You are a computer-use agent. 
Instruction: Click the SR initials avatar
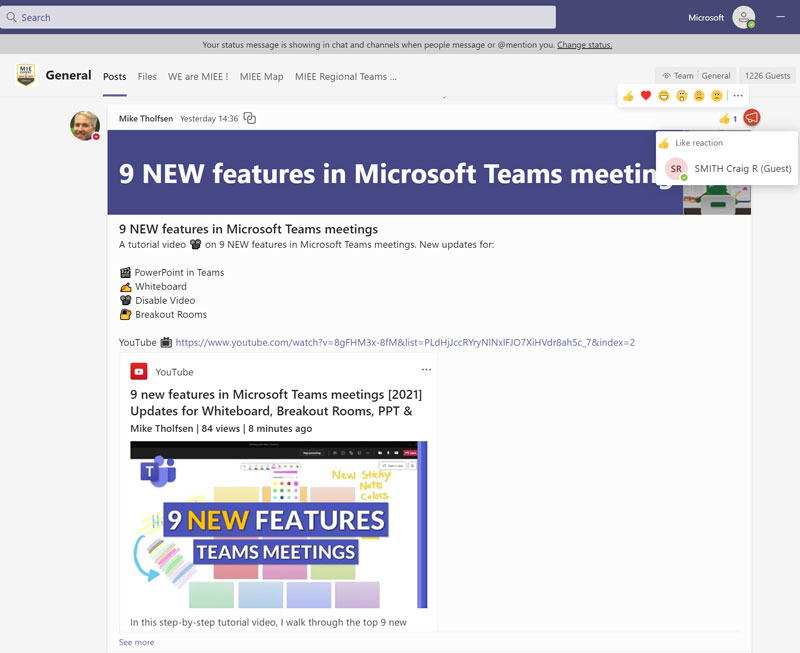[x=676, y=168]
